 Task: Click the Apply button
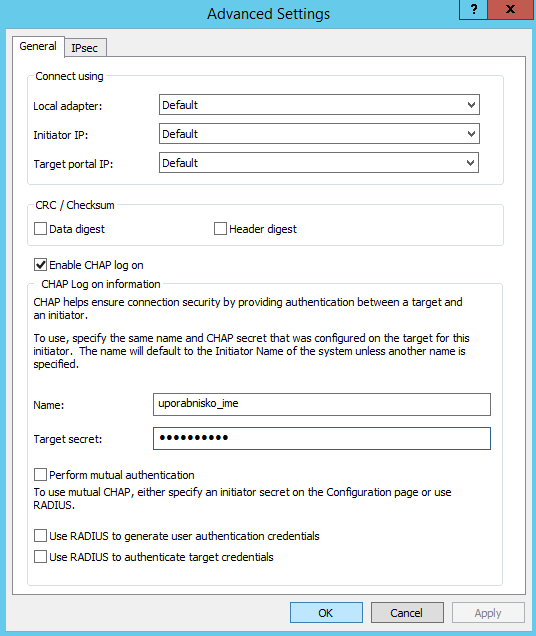coord(488,612)
